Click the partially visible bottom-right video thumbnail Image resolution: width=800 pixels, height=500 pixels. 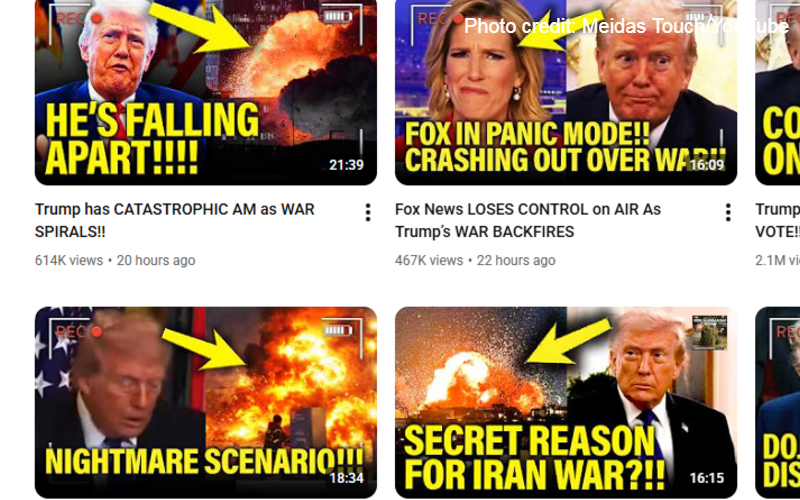click(778, 403)
